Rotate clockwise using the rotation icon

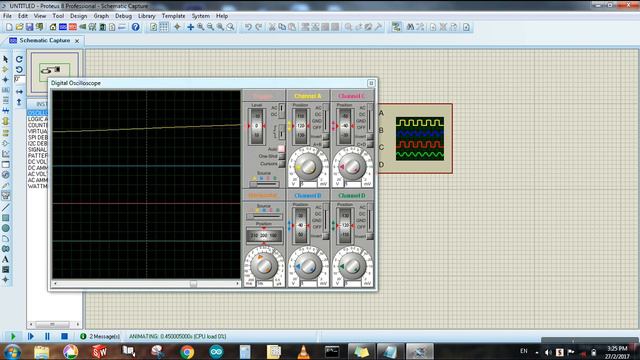tap(19, 59)
